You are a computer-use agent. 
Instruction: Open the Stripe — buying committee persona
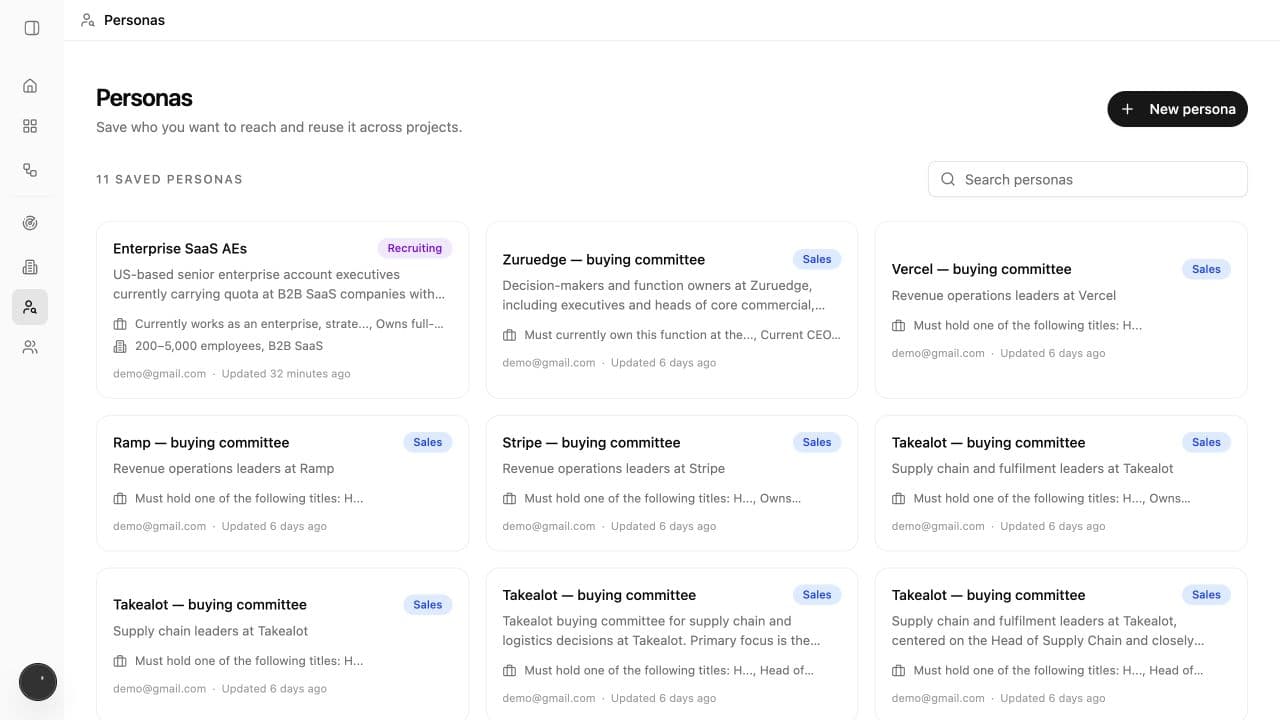[x=671, y=483]
